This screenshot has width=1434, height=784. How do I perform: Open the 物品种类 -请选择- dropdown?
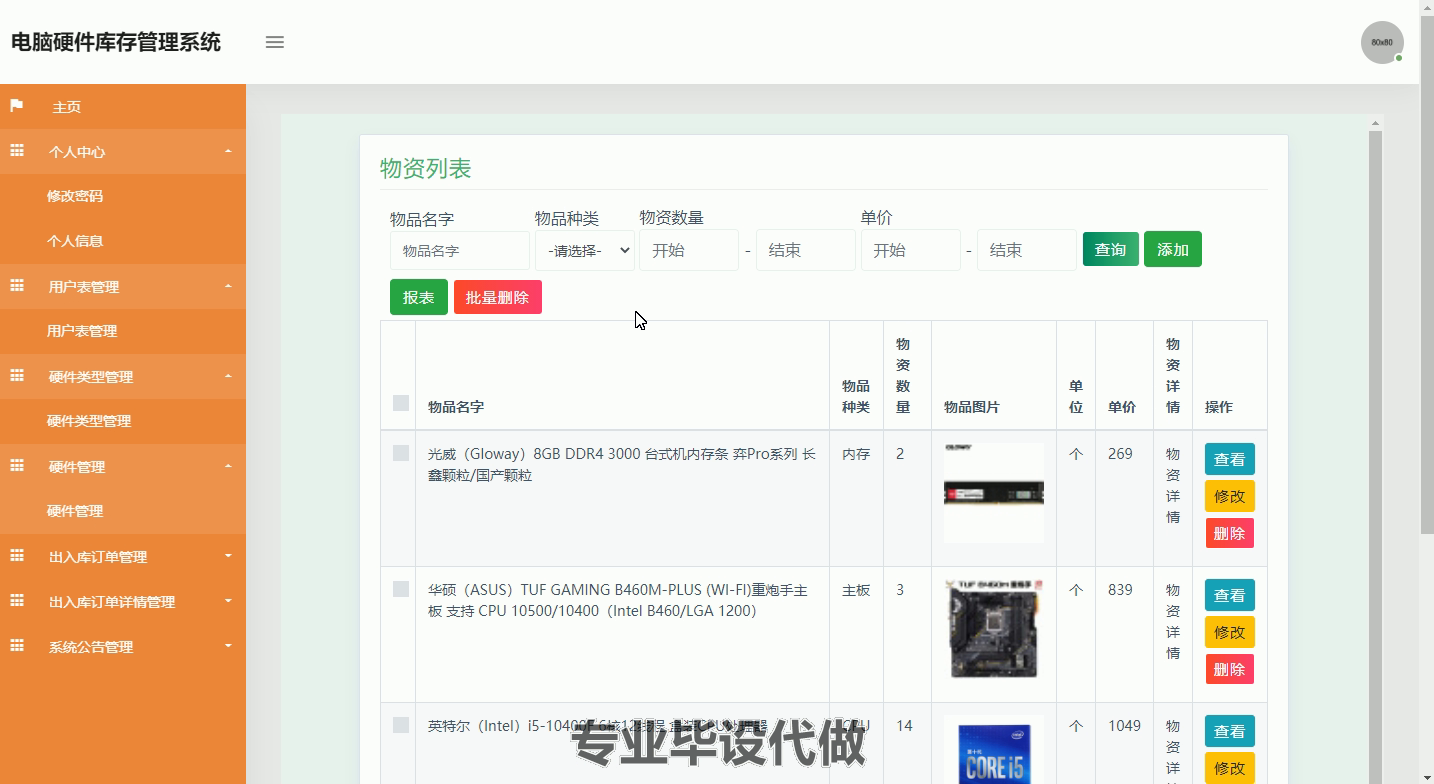(x=585, y=250)
